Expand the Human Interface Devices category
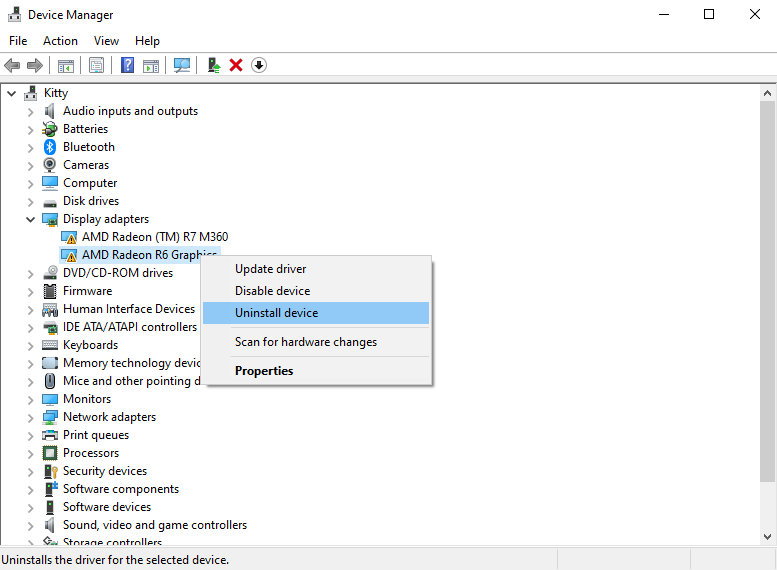The height and width of the screenshot is (570, 777). (x=31, y=310)
